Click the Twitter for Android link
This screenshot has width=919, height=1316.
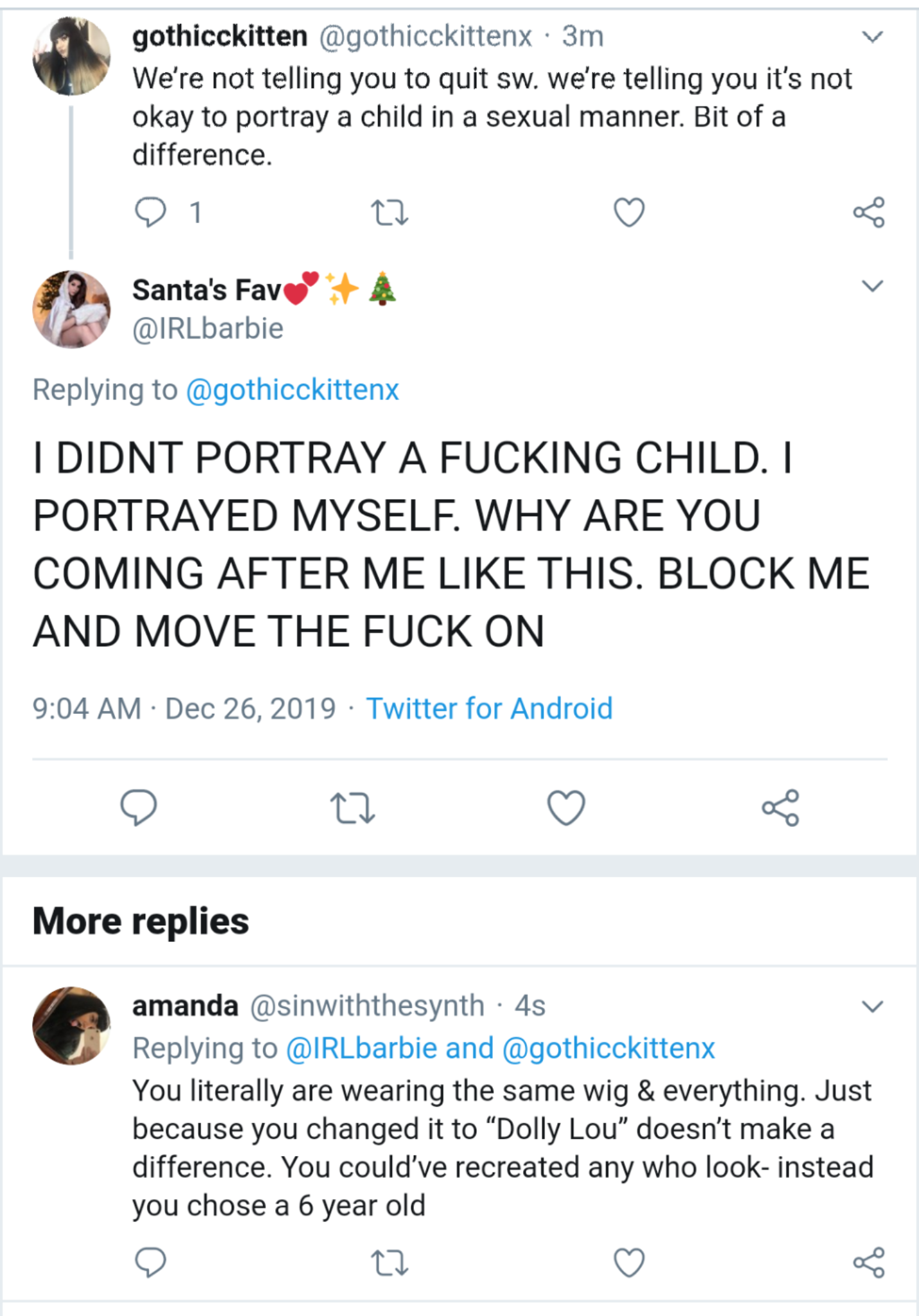(489, 709)
